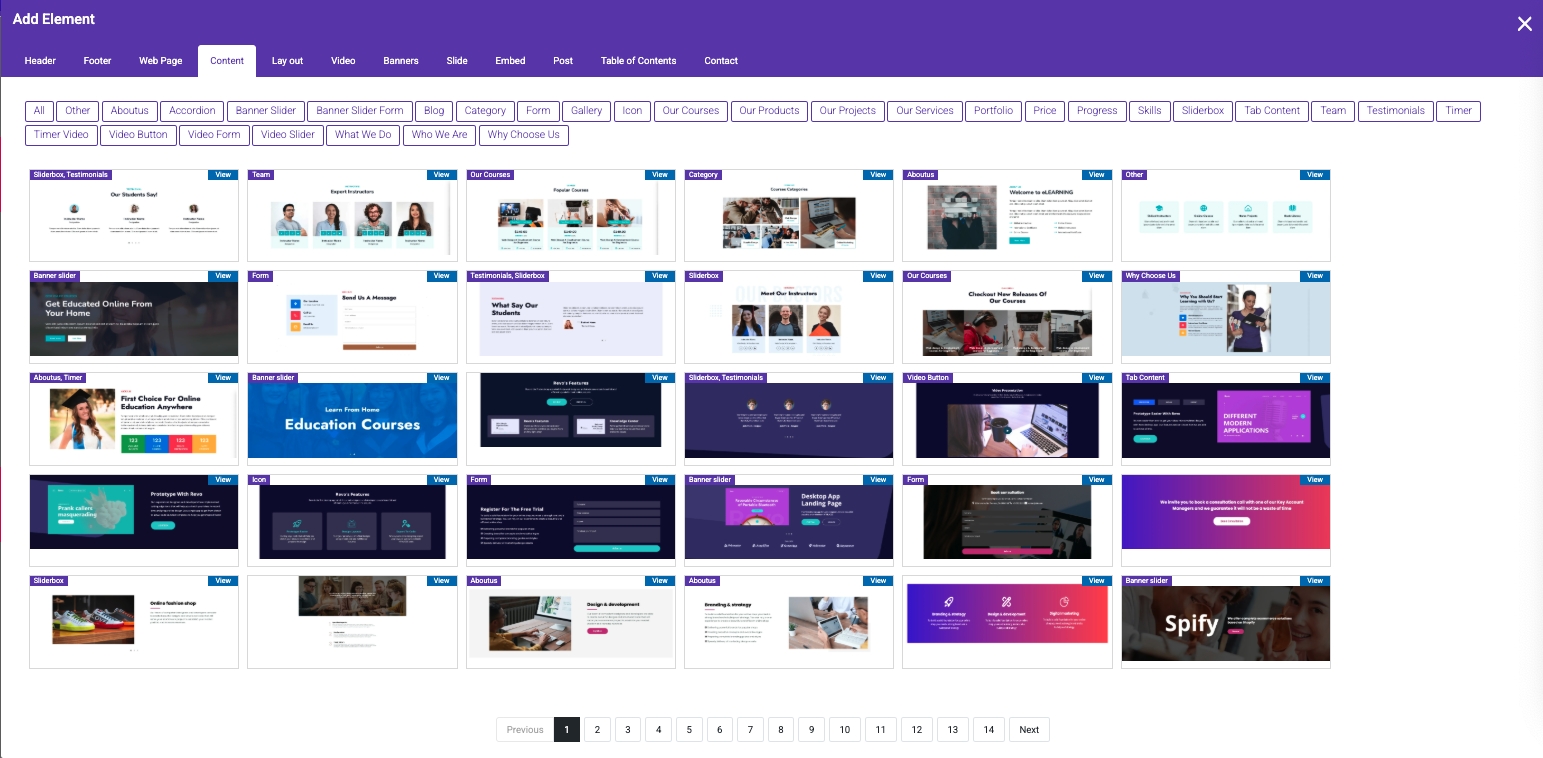The width and height of the screenshot is (1543, 758).
Task: Go to page 5 of results
Action: point(689,730)
